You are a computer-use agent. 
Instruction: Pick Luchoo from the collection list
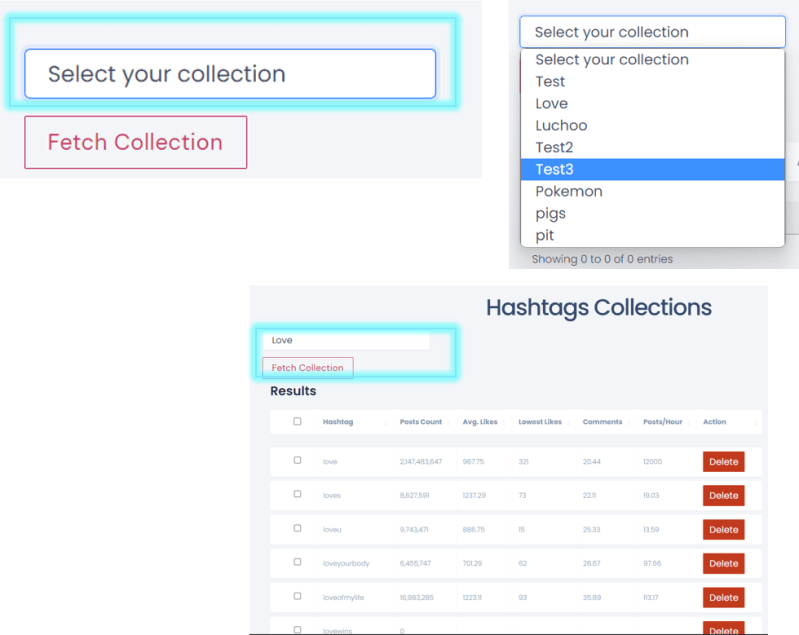(x=652, y=125)
